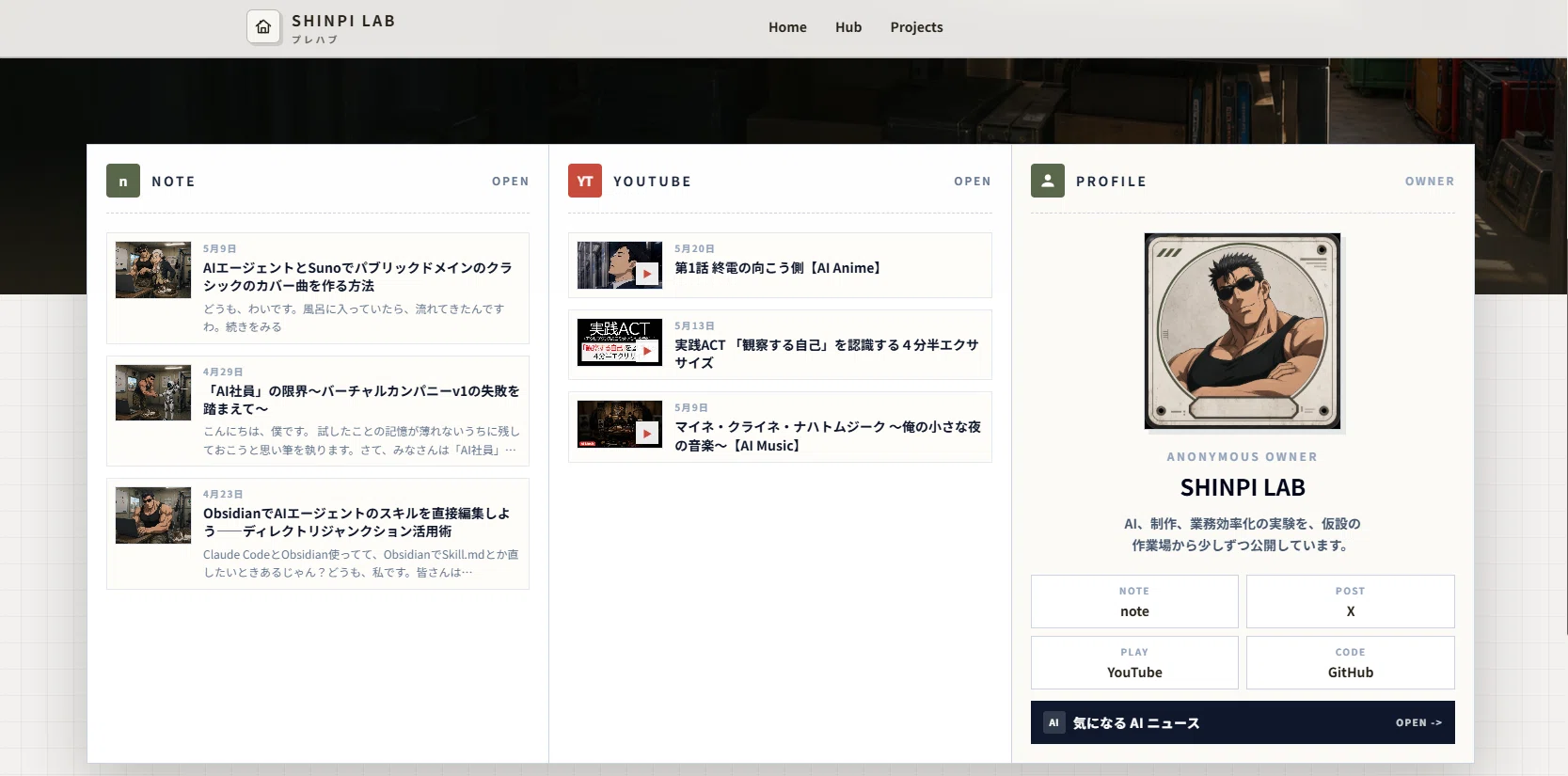The image size is (1568, 776).
Task: Open video title マイネ・クライネ・ナハトムジーク
Action: 828,436
